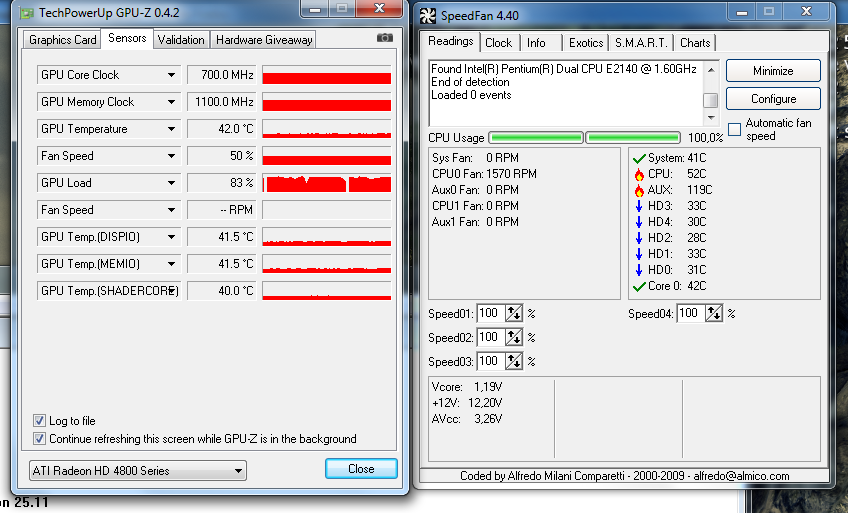Click the Speed04 value field

point(691,314)
